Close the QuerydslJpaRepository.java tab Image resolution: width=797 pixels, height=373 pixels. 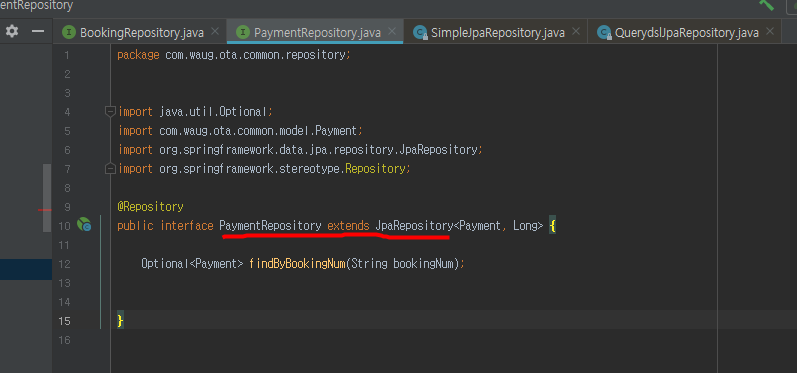point(770,32)
